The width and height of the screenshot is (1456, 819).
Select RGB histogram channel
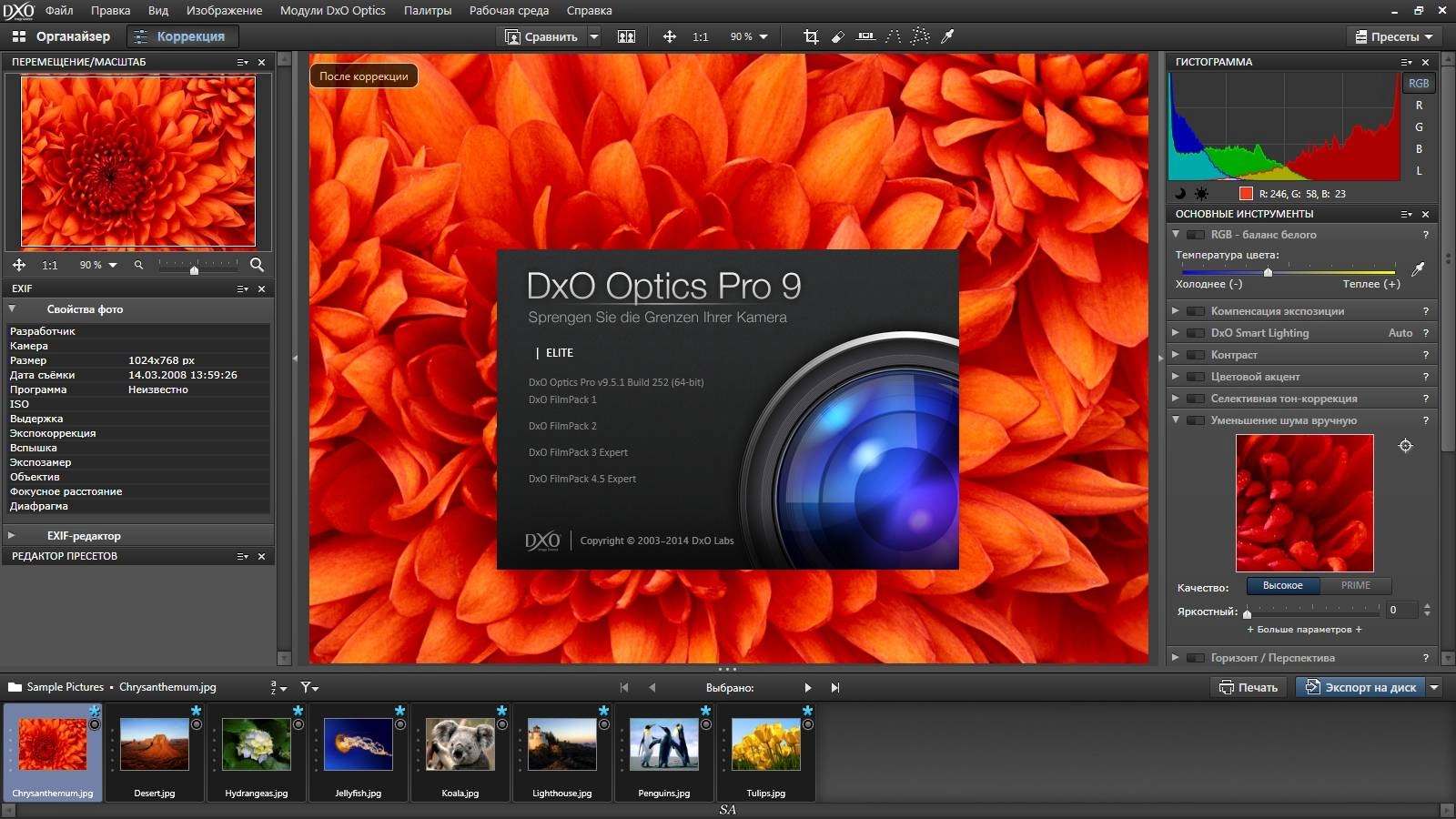(x=1419, y=83)
